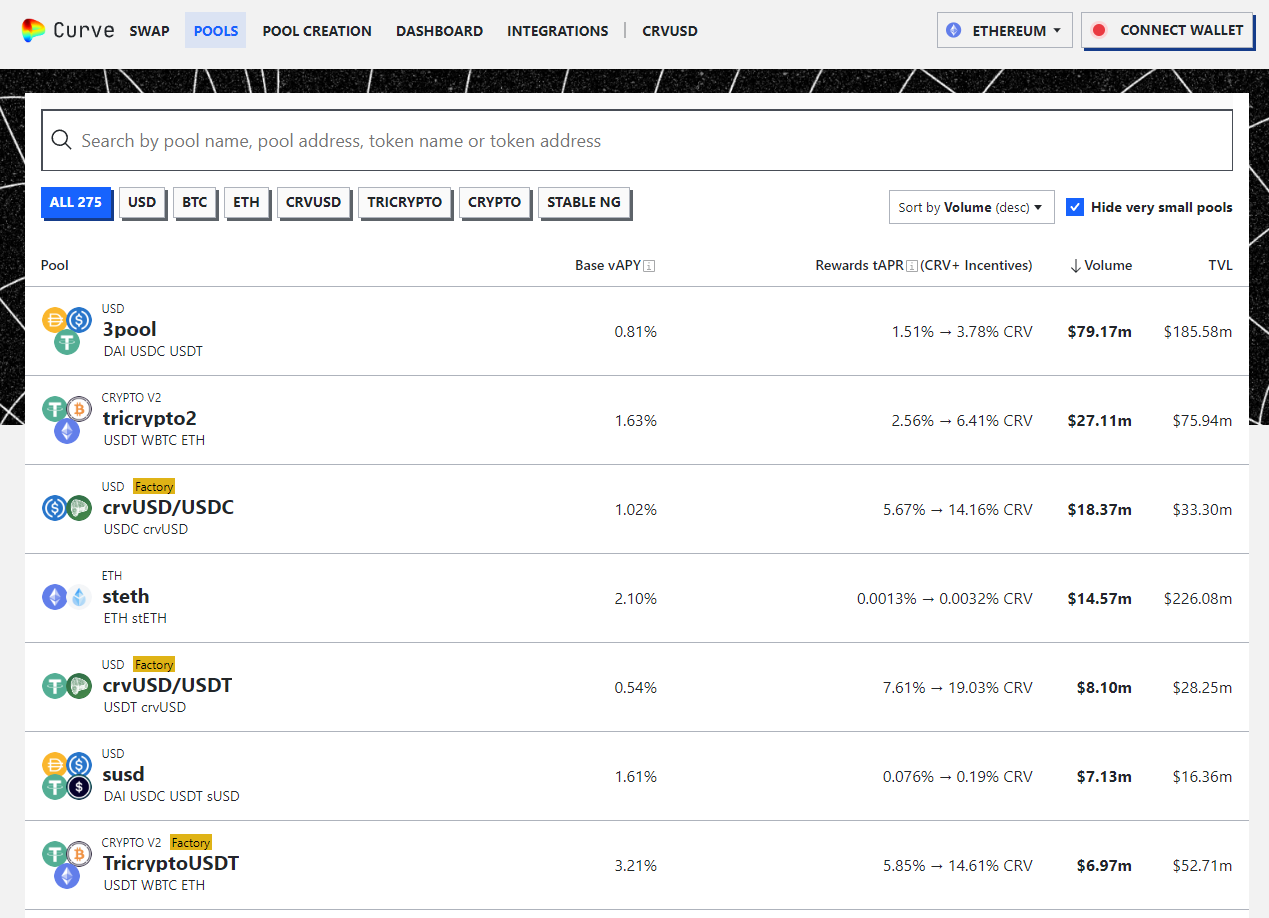
Task: Open the Sort by Volume dropdown
Action: click(x=971, y=207)
